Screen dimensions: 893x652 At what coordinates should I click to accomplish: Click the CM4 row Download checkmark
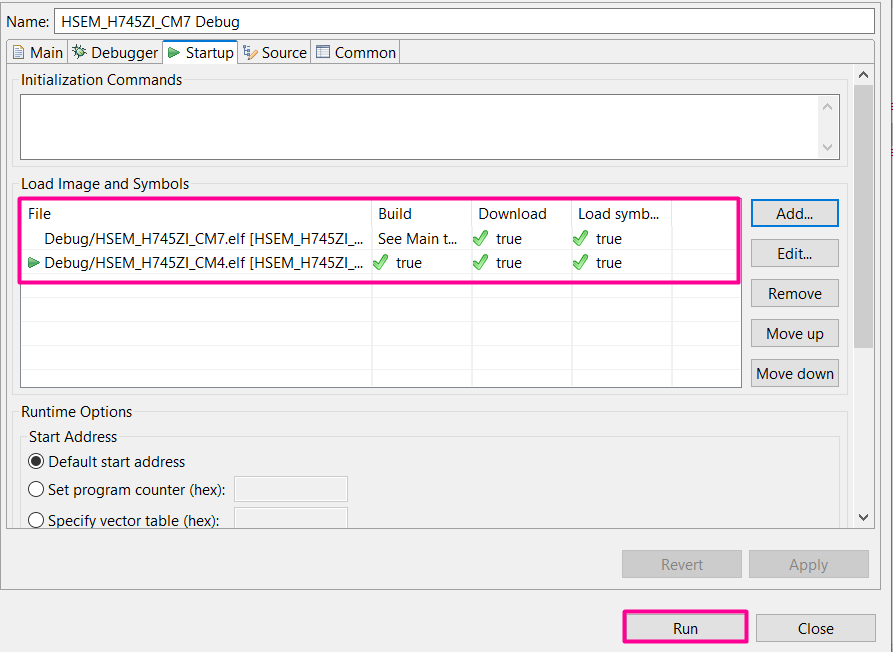[x=481, y=262]
